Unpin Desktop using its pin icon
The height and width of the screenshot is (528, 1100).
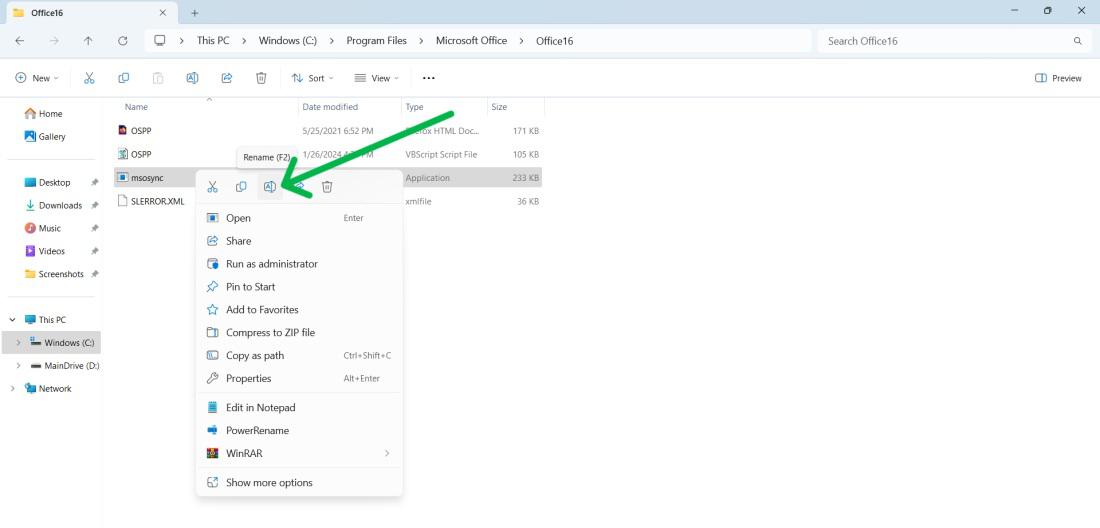tap(95, 182)
